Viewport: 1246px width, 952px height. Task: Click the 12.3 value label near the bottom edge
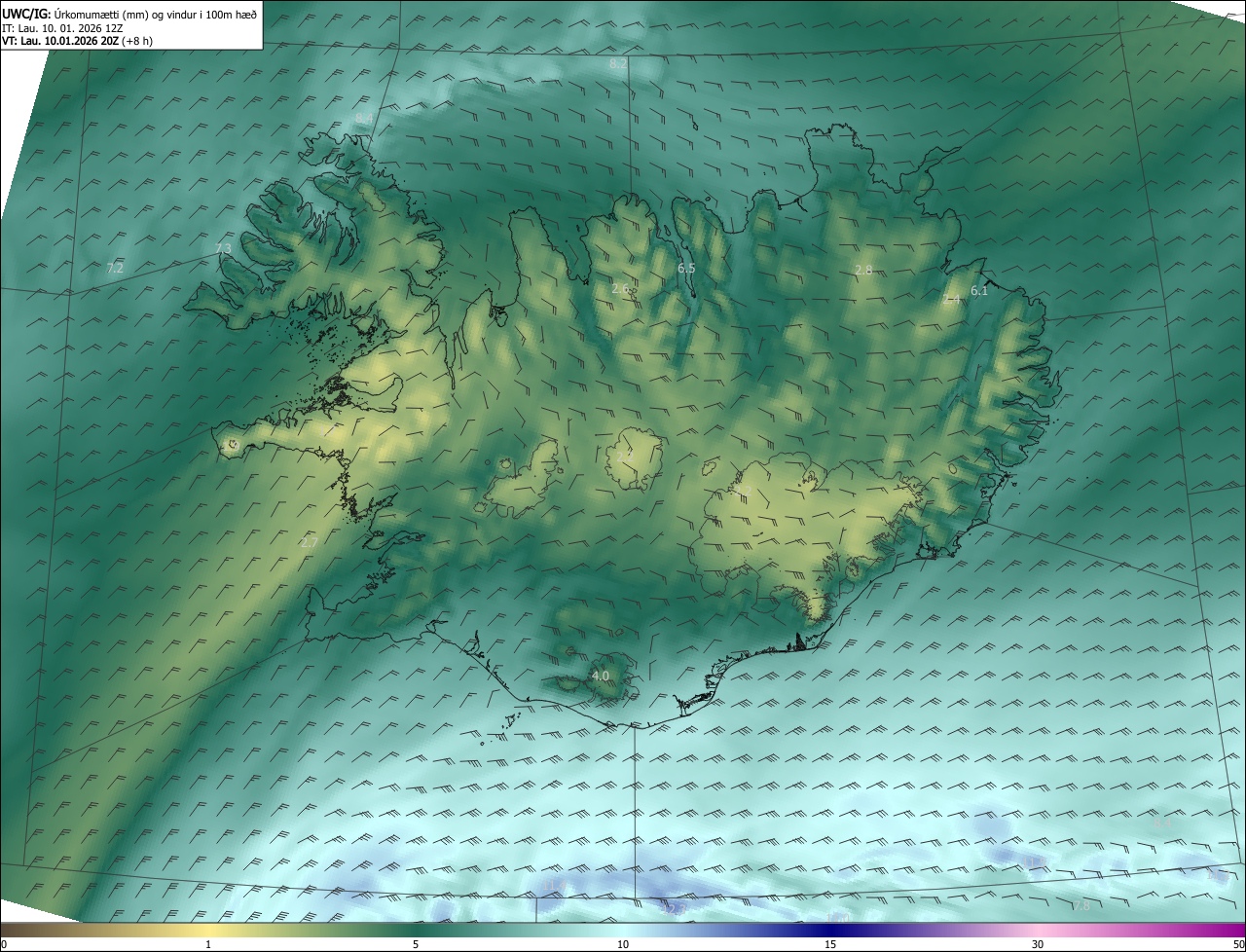click(x=674, y=909)
